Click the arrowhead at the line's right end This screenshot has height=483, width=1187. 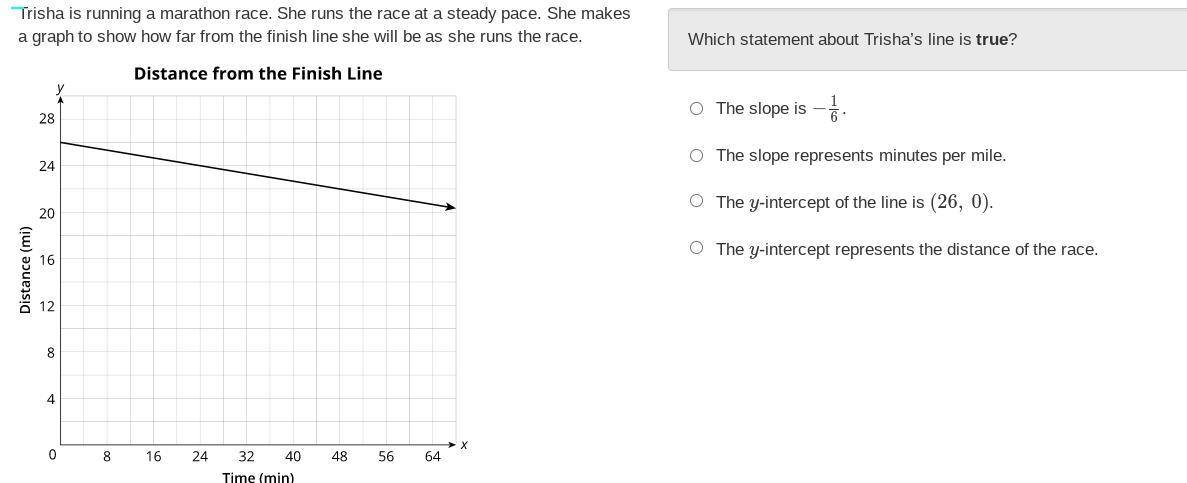[x=451, y=207]
